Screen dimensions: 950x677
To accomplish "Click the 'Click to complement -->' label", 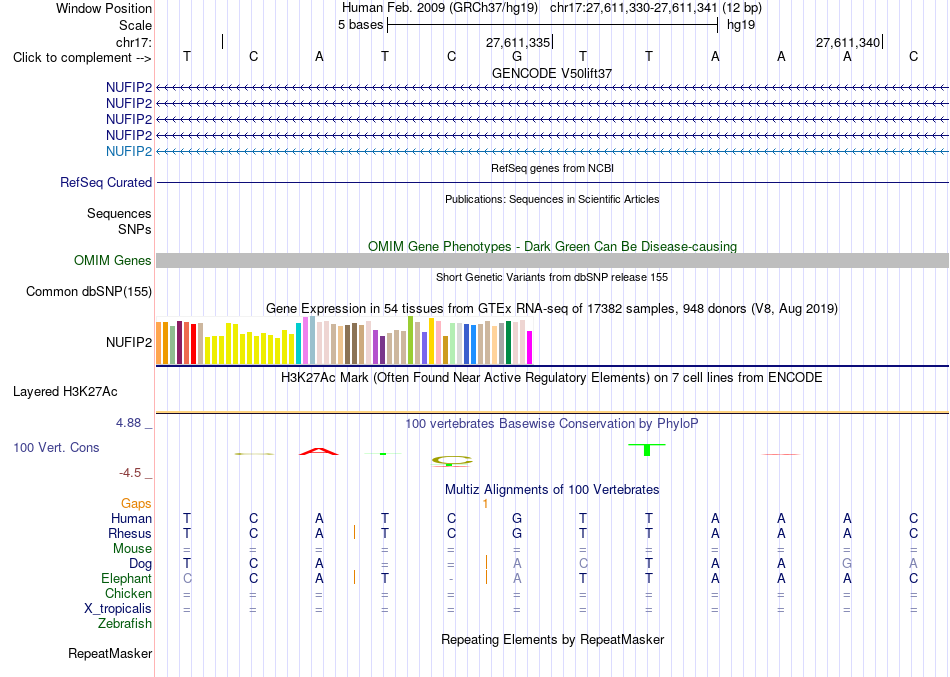I will pyautogui.click(x=82, y=58).
